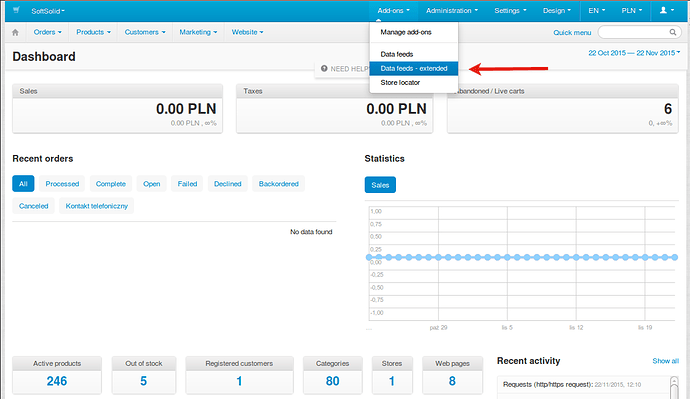Open the Customers menu
Image resolution: width=690 pixels, height=399 pixels.
[x=145, y=32]
